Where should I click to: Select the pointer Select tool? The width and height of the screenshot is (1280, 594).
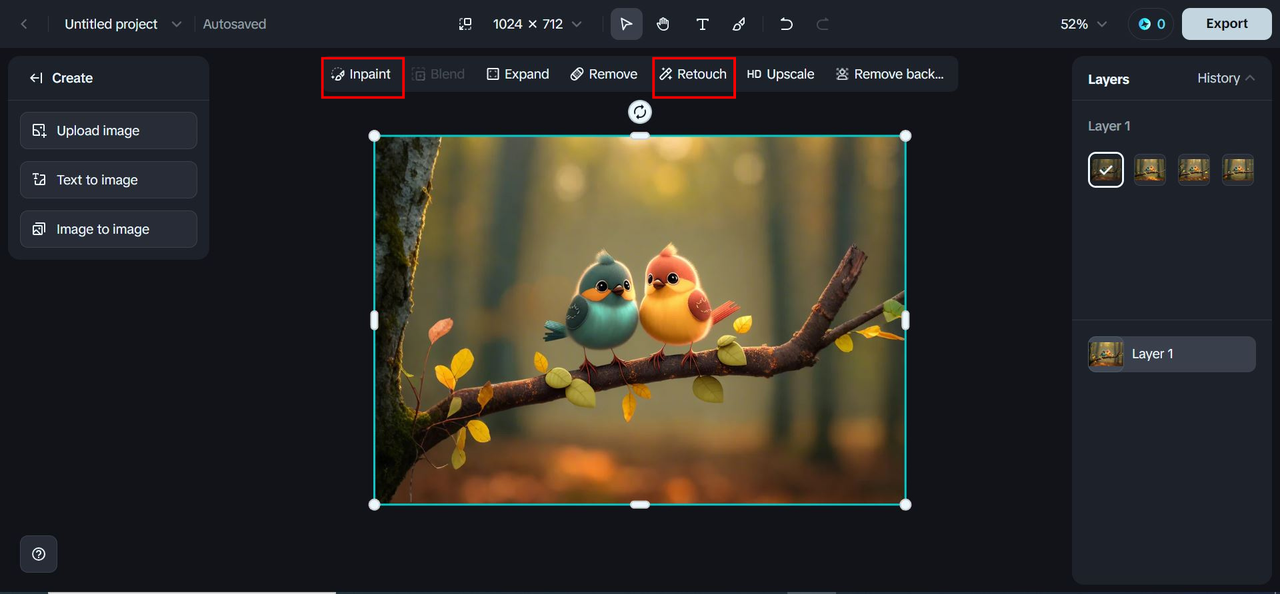coord(627,24)
